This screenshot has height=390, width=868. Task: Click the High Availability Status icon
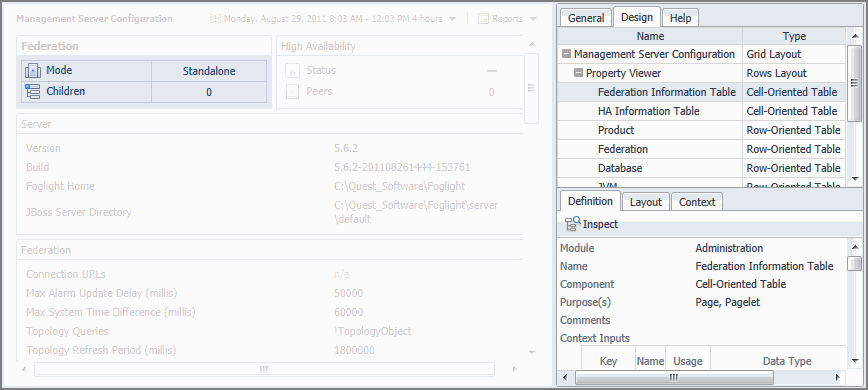coord(292,71)
